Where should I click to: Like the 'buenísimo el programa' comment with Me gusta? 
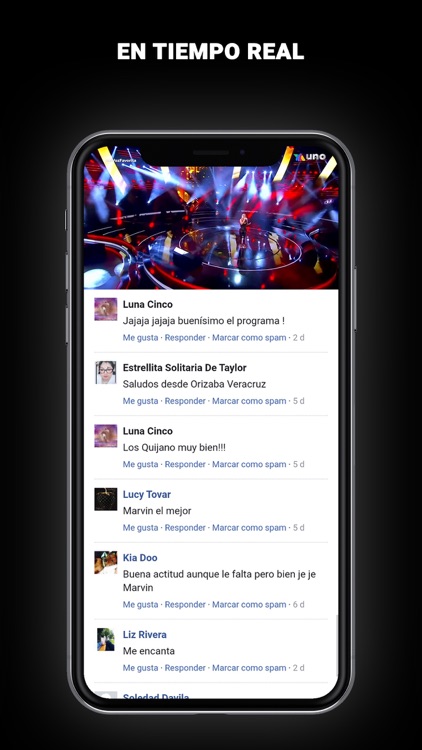point(140,338)
